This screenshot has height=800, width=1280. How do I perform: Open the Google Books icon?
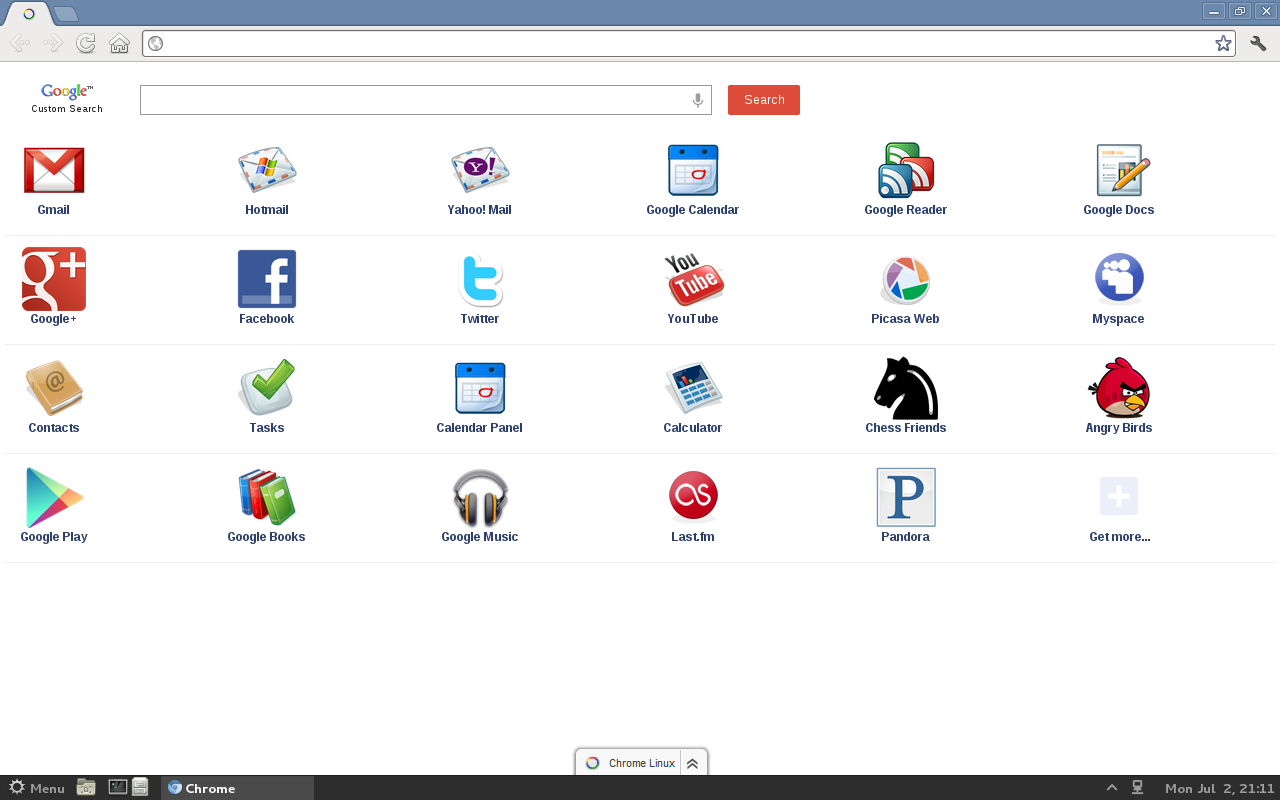pos(267,497)
